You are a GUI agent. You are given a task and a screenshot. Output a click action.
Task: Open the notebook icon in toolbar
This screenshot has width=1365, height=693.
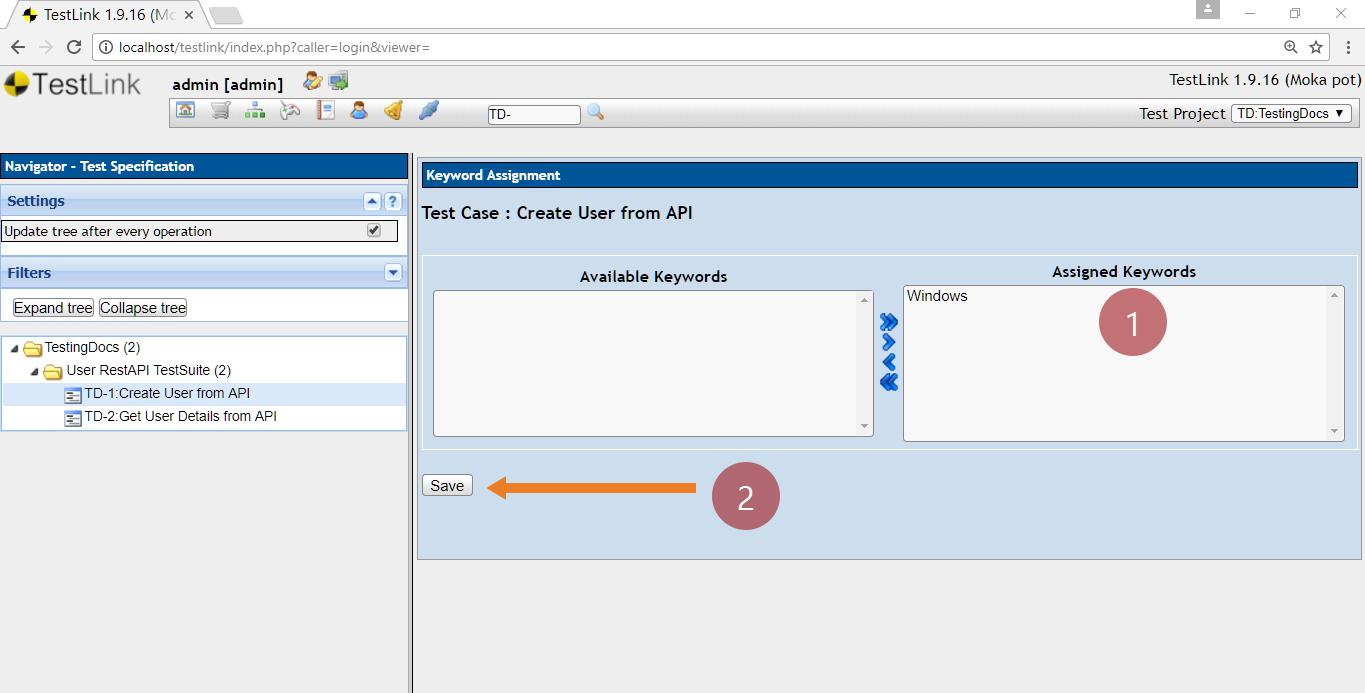(325, 111)
